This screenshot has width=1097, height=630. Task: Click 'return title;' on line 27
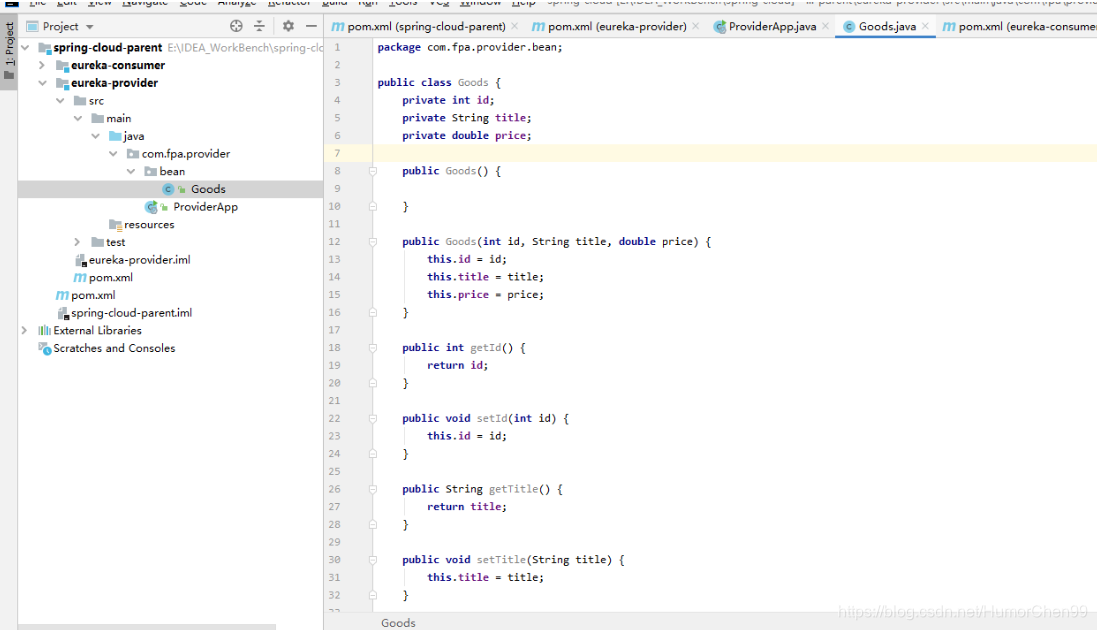[467, 507]
